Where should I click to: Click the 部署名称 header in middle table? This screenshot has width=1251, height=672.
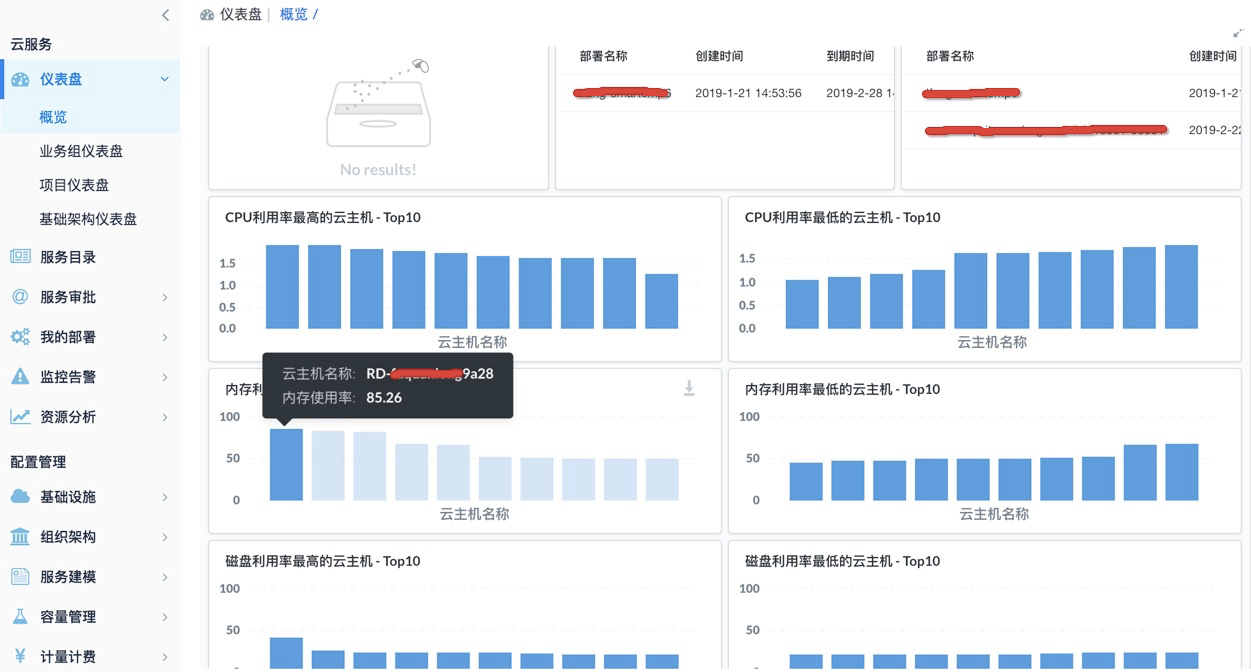click(603, 56)
